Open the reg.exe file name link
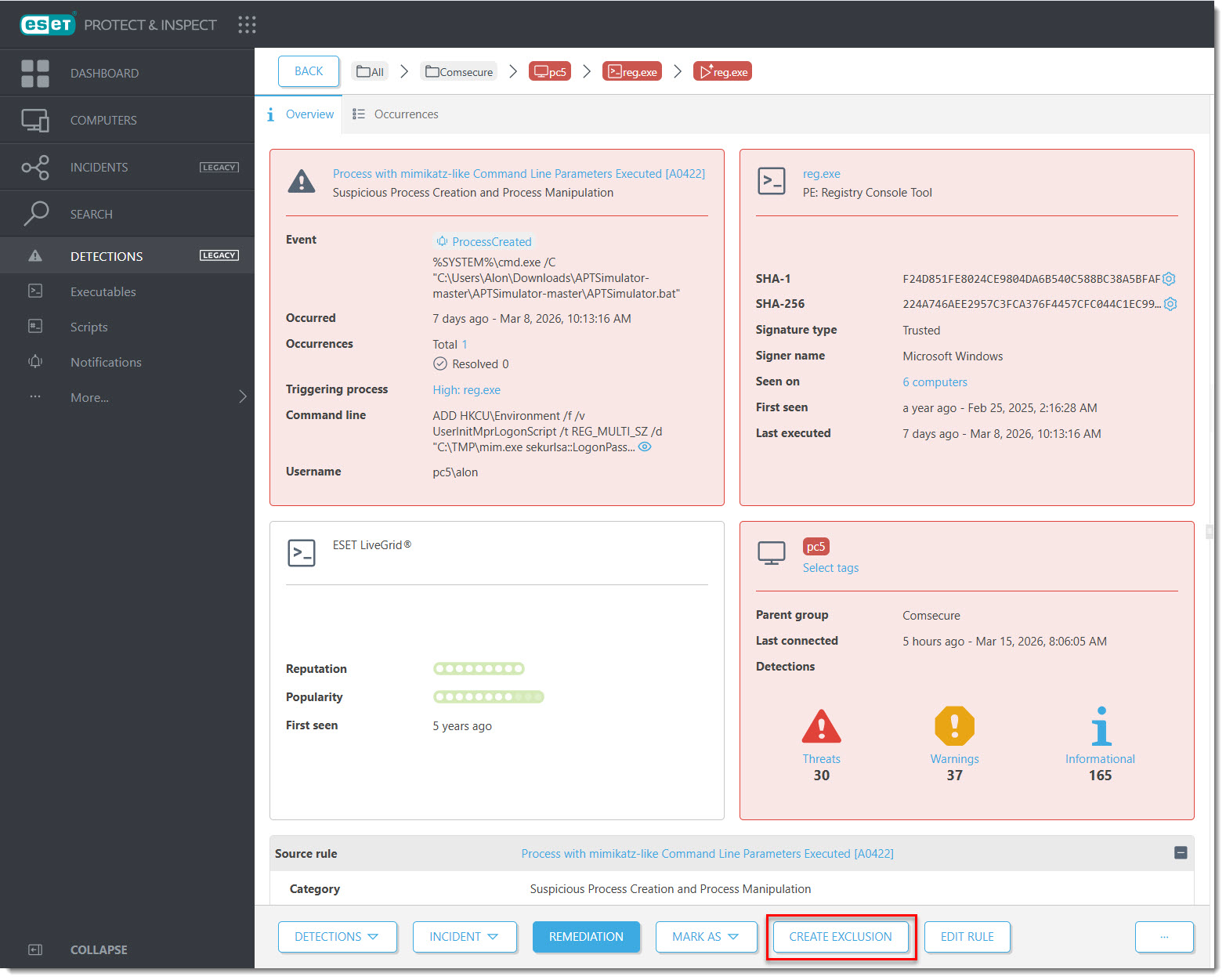Viewport: 1226px width, 980px height. tap(821, 174)
